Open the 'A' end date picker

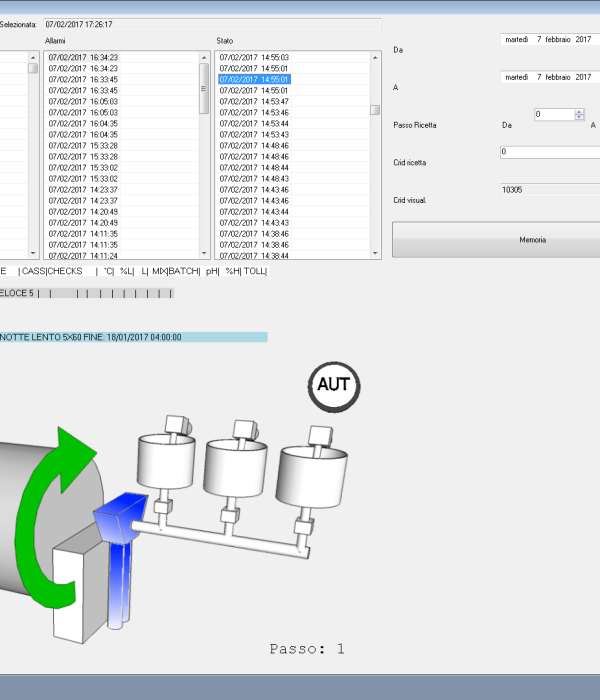coord(550,77)
